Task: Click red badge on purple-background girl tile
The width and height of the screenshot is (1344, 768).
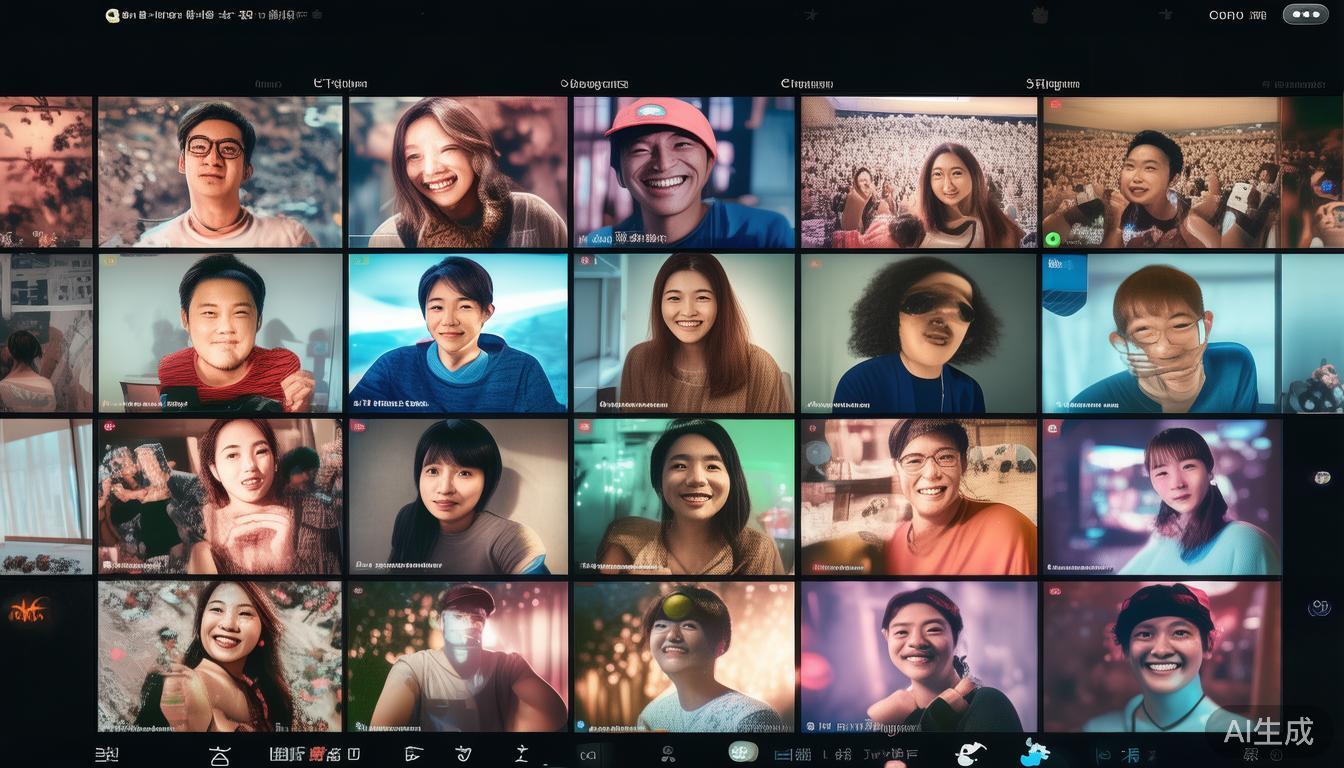Action: [x=1052, y=428]
